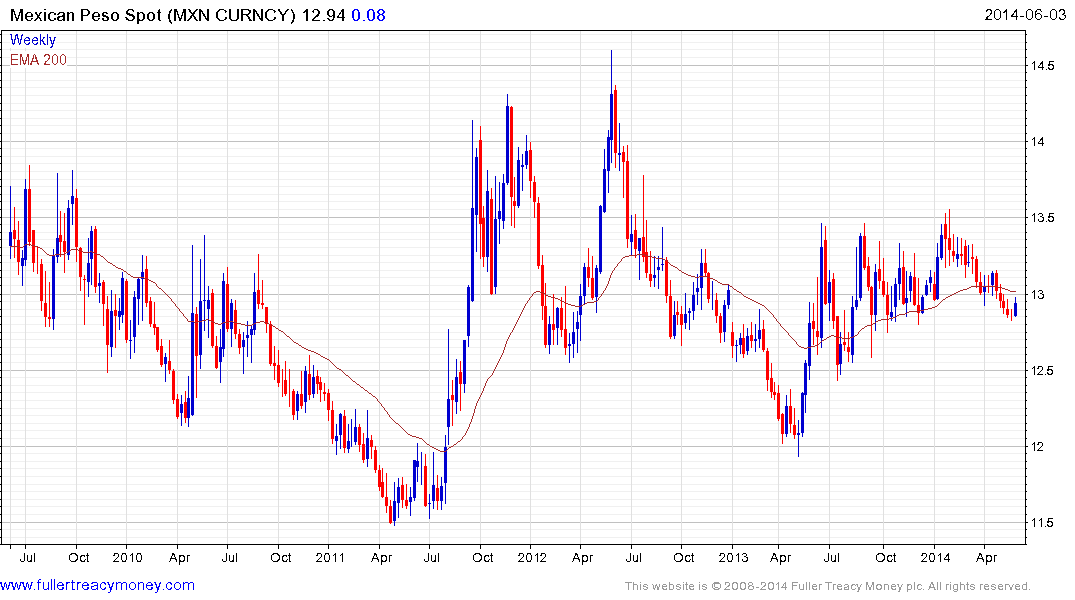This screenshot has height=600, width=1075.
Task: Click the 2010 year marker on the time axis
Action: point(128,557)
